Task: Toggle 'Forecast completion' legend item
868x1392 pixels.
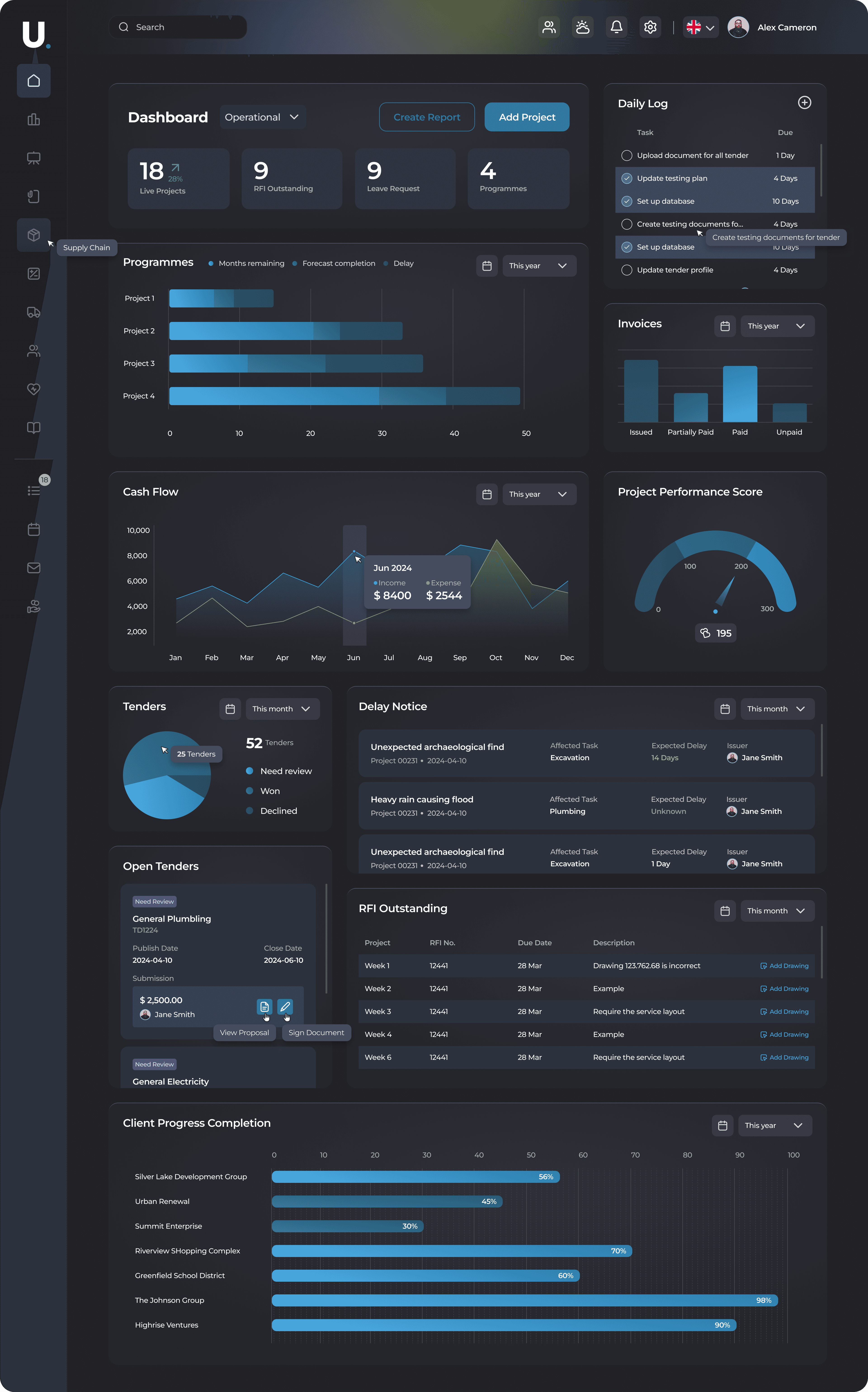Action: coord(334,263)
